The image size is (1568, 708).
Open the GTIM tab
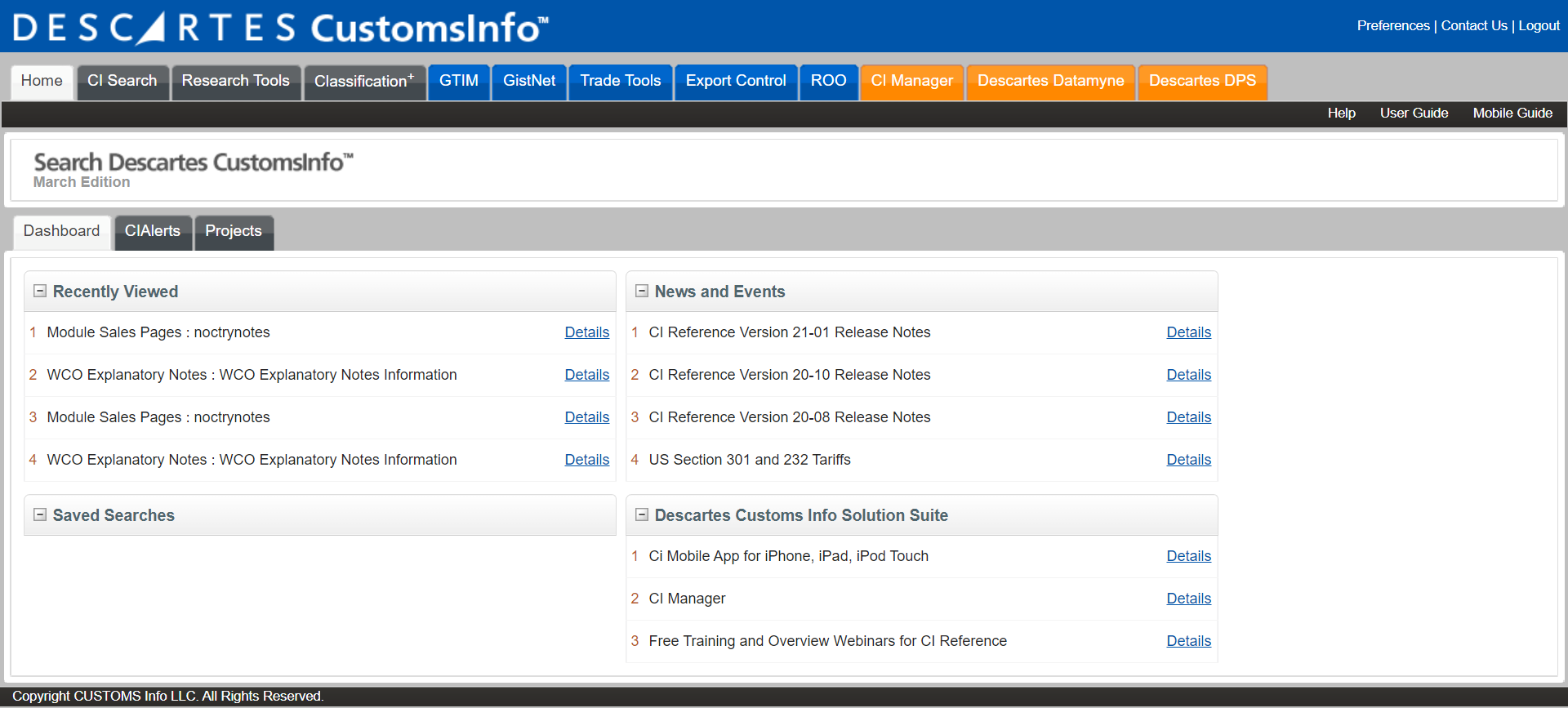coord(459,81)
